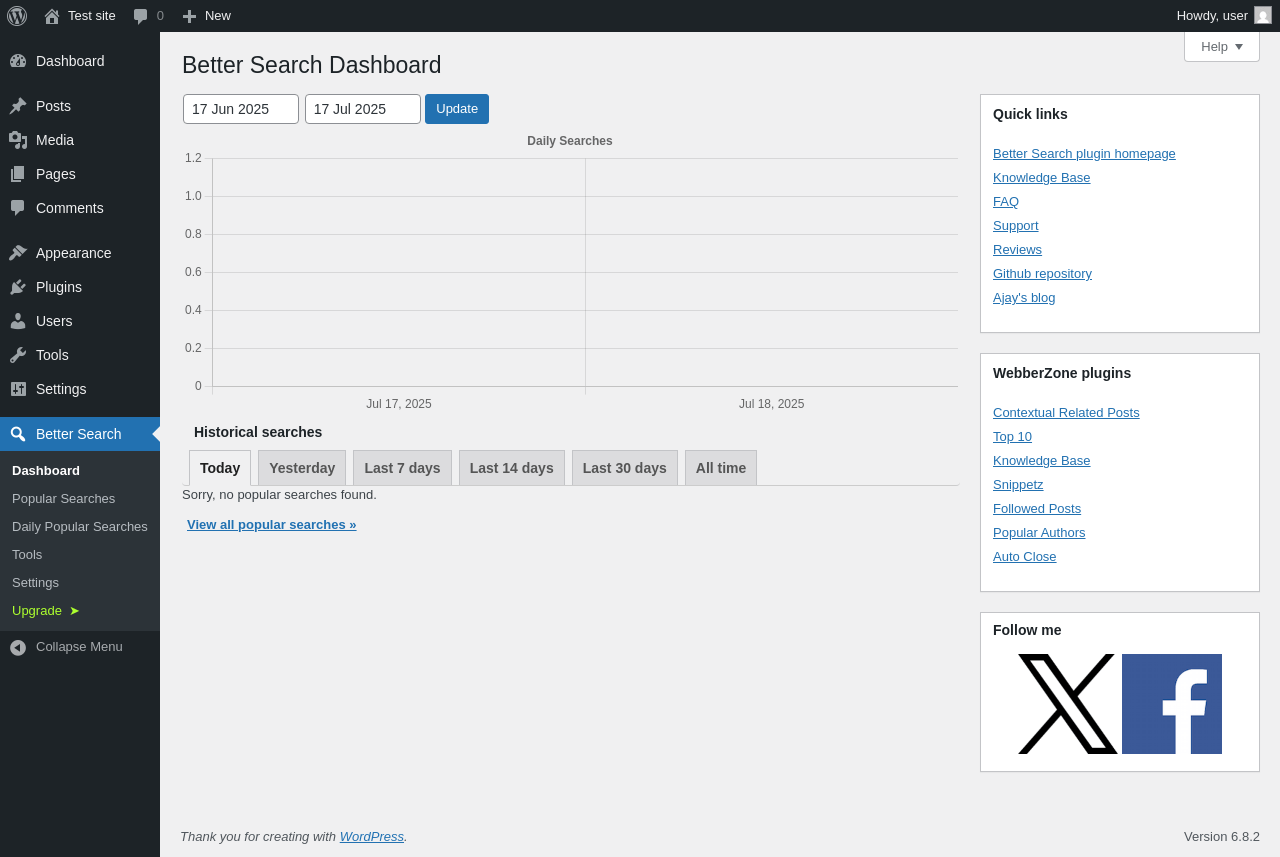The image size is (1280, 857).
Task: Open Knowledge Base under WebberZone plugins
Action: (x=1042, y=460)
